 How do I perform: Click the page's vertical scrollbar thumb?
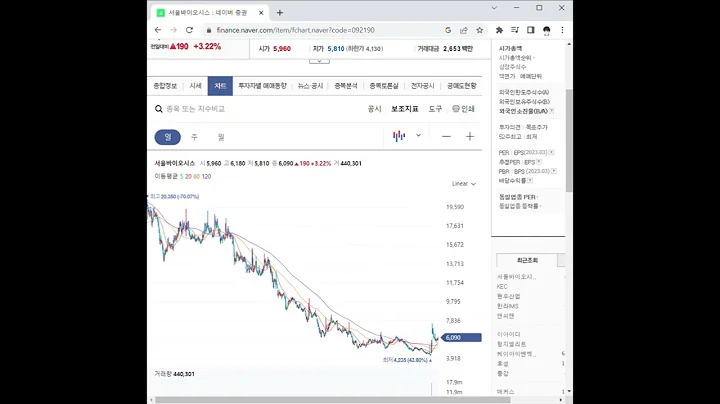click(569, 140)
